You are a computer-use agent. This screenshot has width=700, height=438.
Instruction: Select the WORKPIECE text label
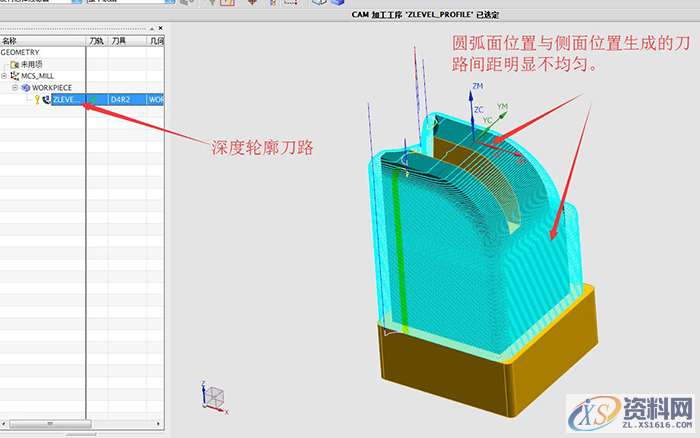pos(52,88)
